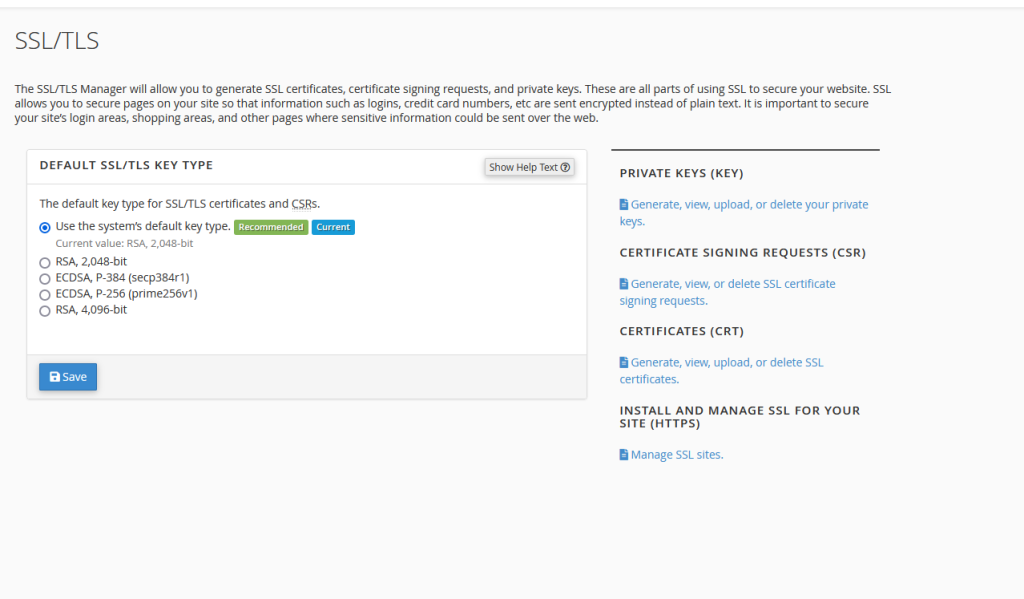Click the document icon beside SSL certificates link
Screen dimensions: 1024x599
click(x=624, y=363)
